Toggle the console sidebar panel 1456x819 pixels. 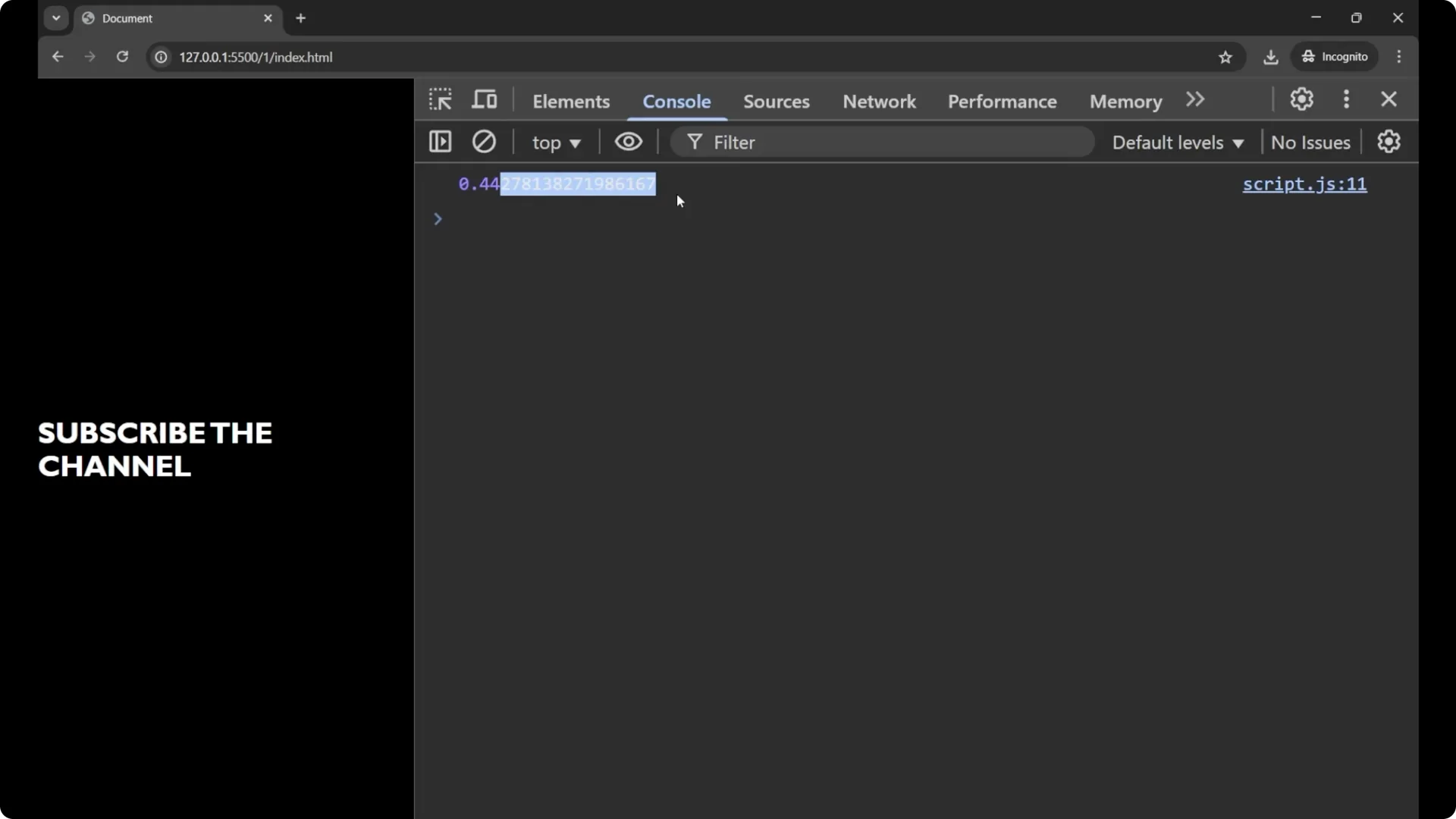pos(440,142)
